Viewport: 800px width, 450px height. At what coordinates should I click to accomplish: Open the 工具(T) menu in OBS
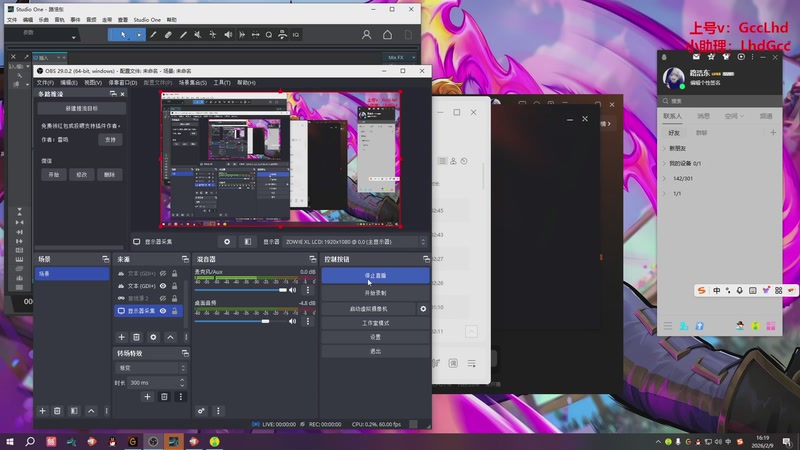pyautogui.click(x=222, y=82)
